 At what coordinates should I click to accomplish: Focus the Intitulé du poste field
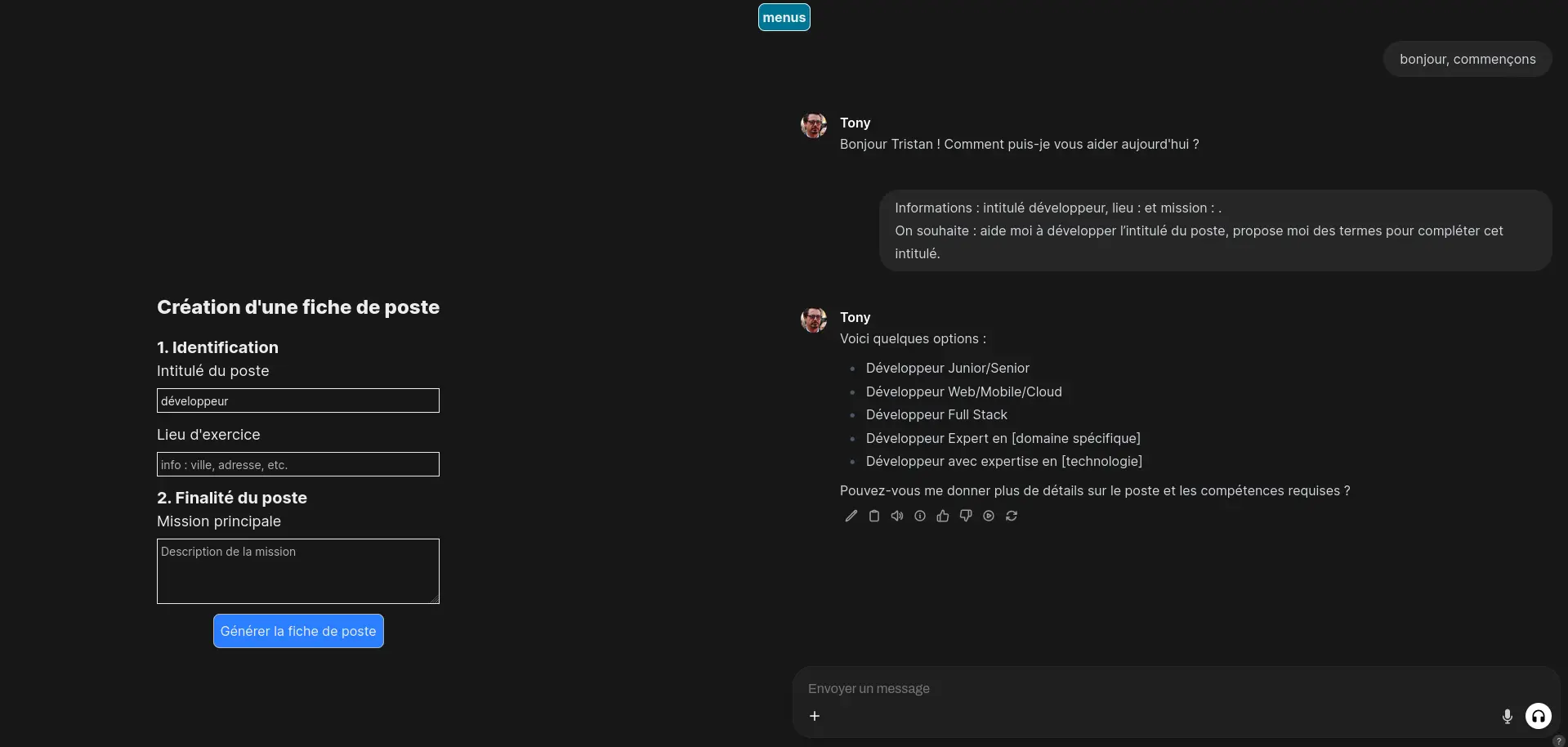click(297, 400)
